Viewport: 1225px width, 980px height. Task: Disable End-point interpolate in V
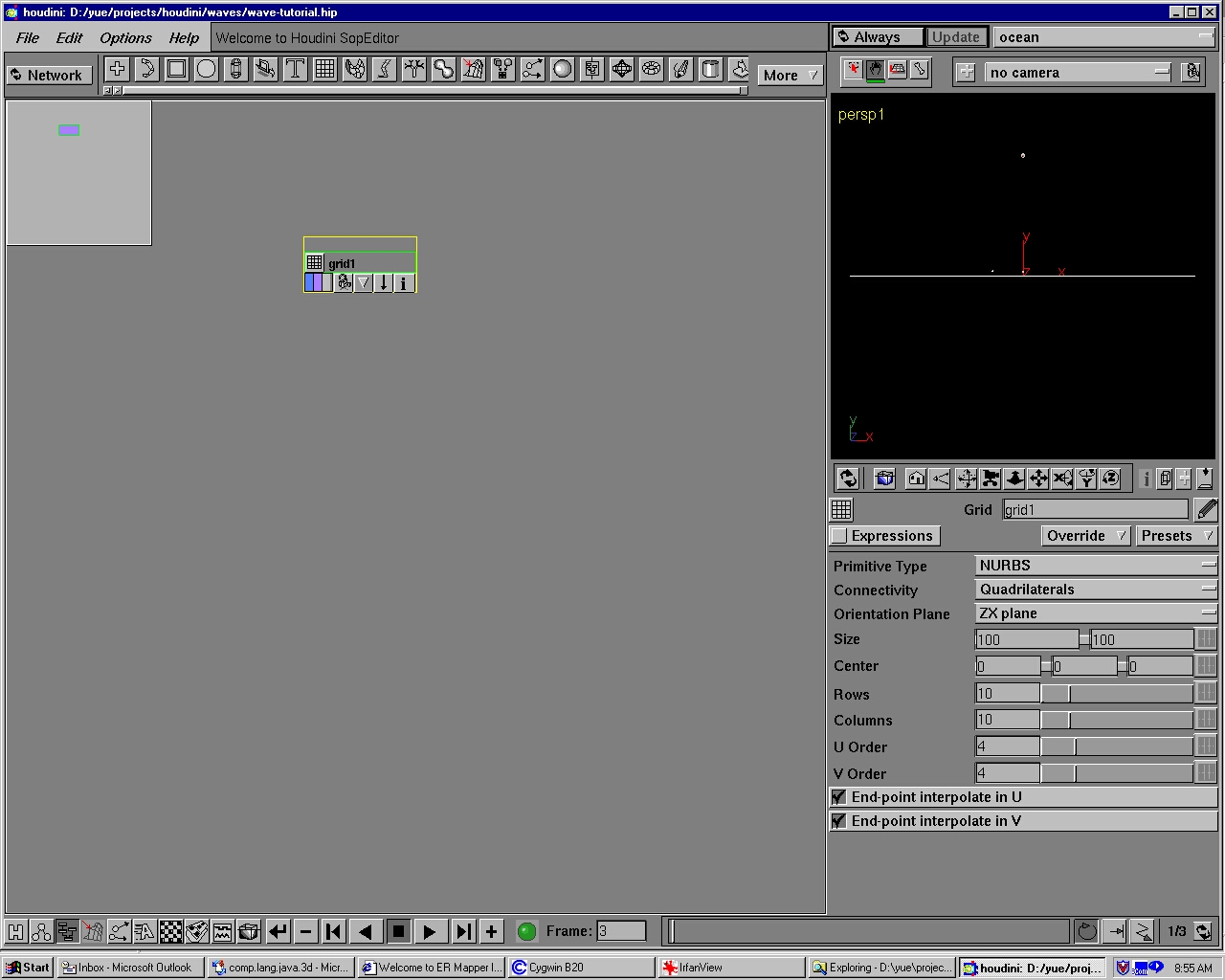[x=838, y=820]
